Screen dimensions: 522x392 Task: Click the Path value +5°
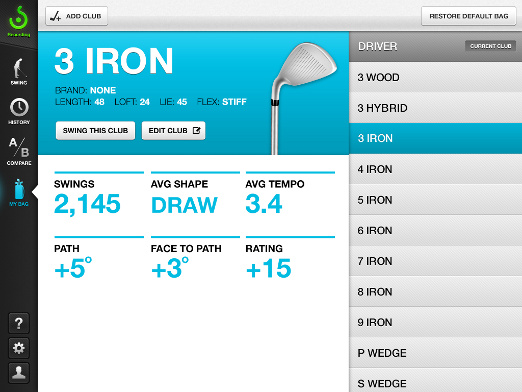(73, 268)
